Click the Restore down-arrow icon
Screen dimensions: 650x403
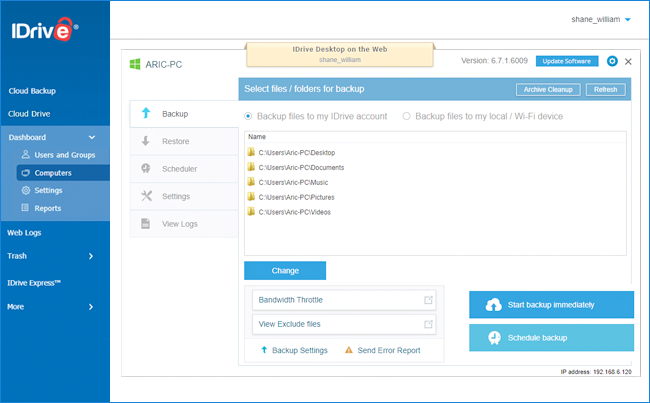[x=146, y=141]
